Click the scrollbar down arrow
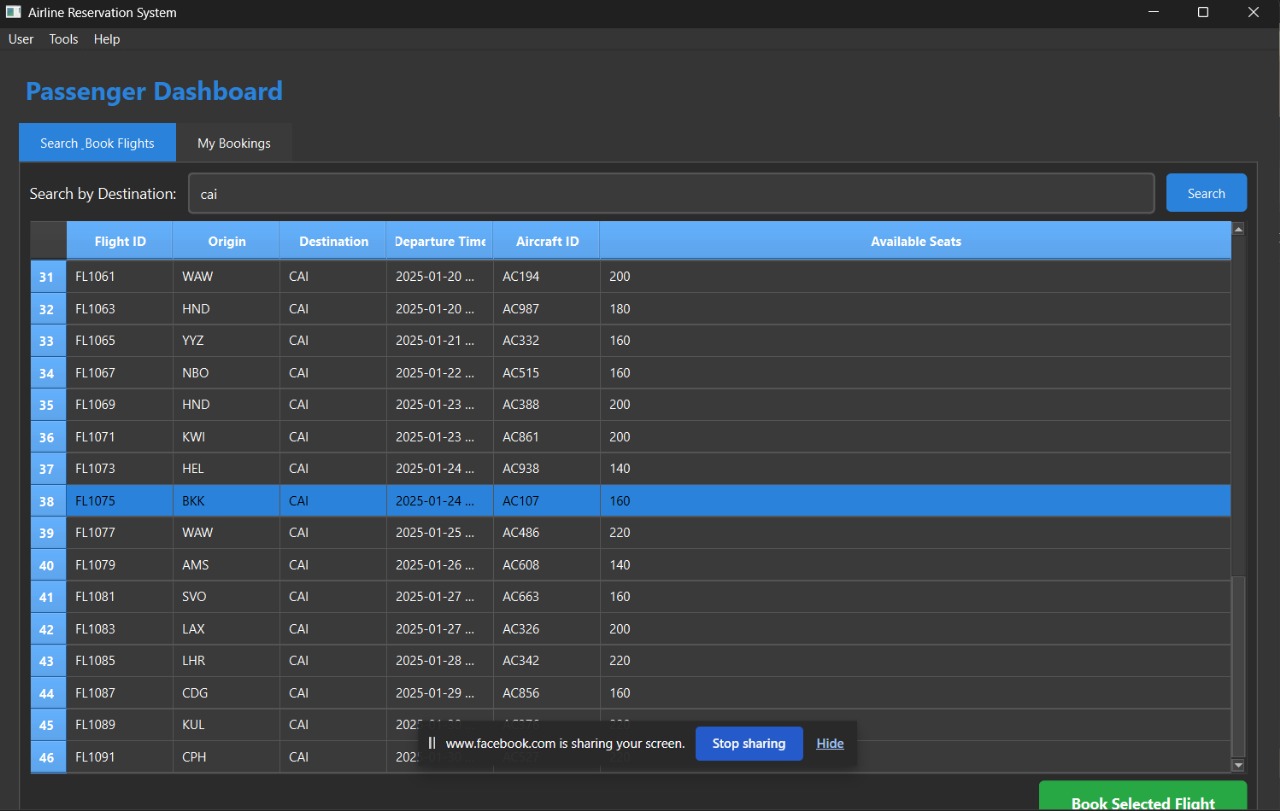1280x811 pixels. [1236, 766]
